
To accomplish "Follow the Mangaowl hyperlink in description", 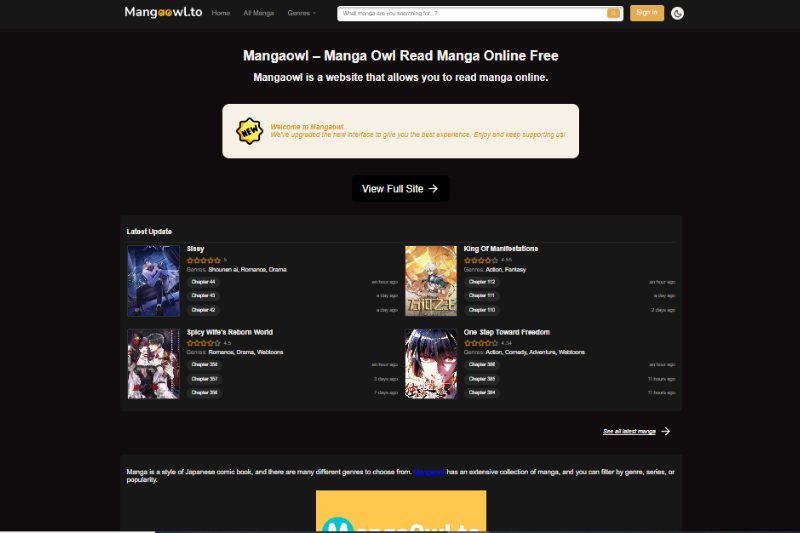I will [x=429, y=472].
